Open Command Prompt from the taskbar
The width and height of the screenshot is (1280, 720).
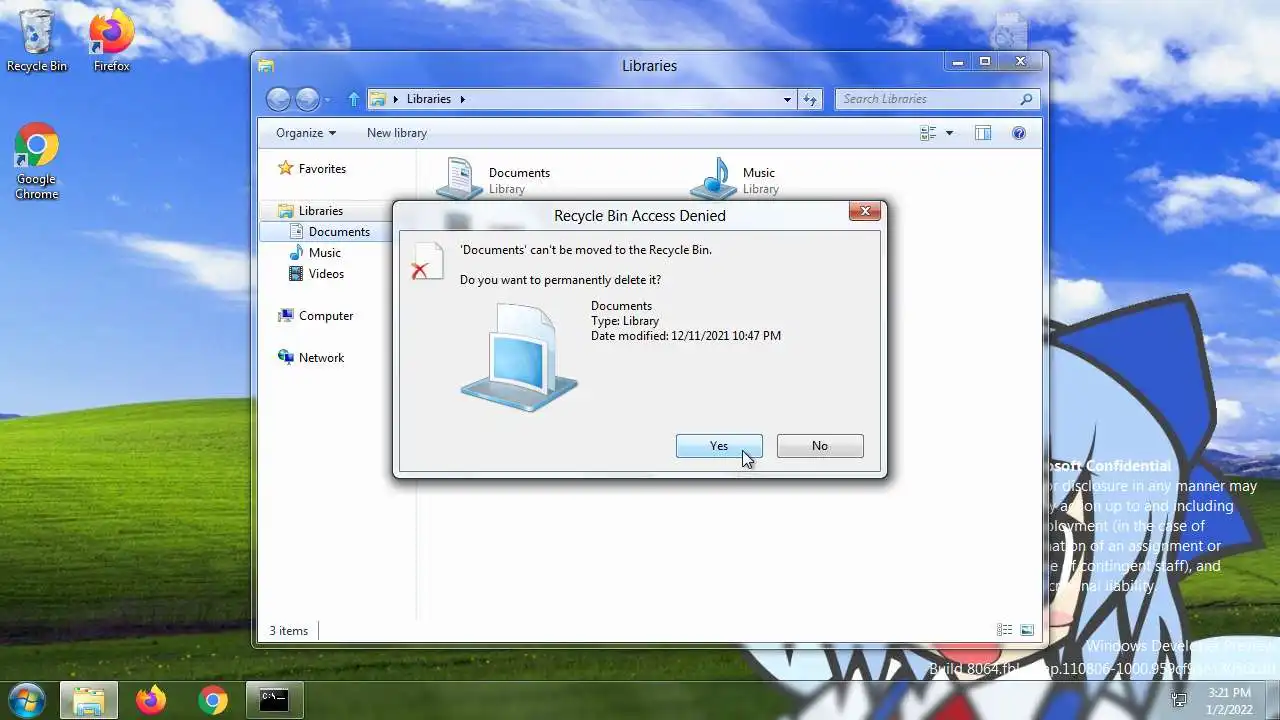[x=274, y=701]
